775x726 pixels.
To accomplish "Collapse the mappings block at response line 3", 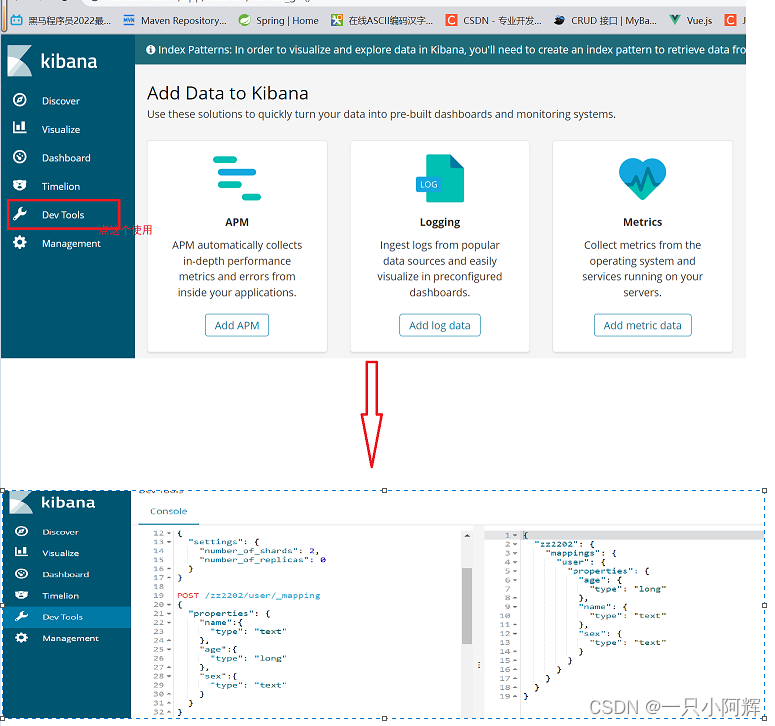I will click(515, 553).
